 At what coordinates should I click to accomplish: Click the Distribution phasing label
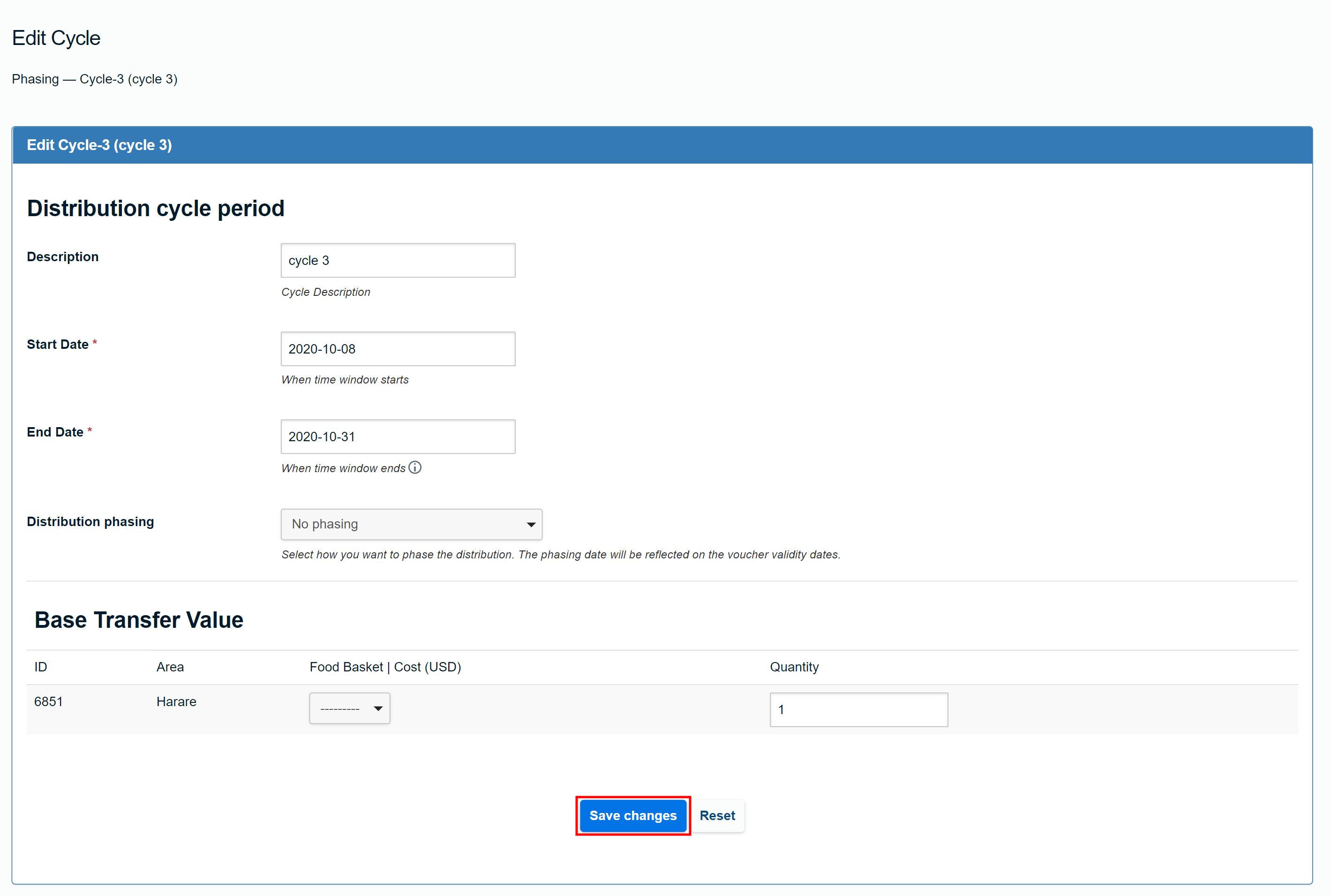90,522
